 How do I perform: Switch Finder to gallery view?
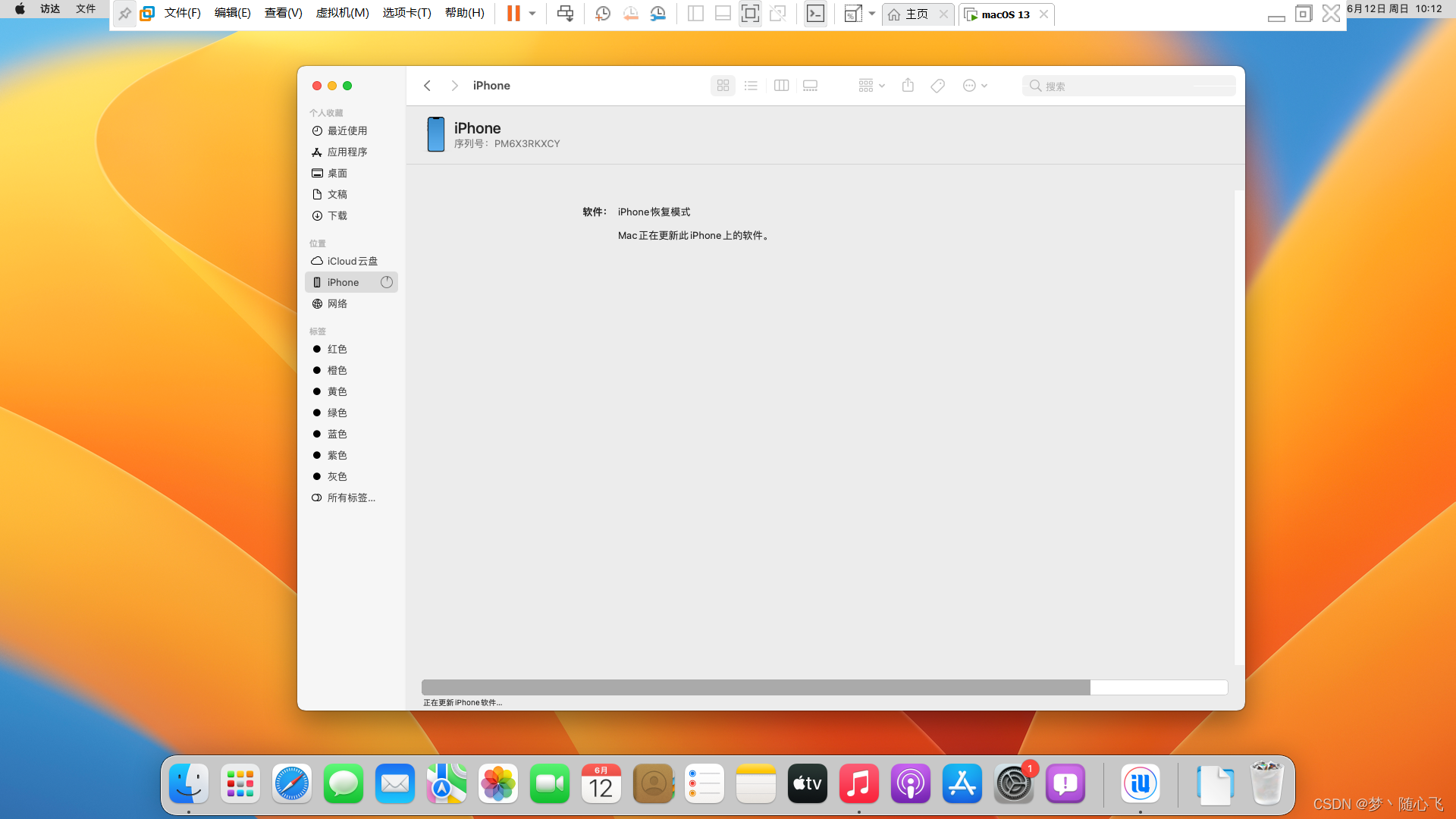click(x=810, y=86)
